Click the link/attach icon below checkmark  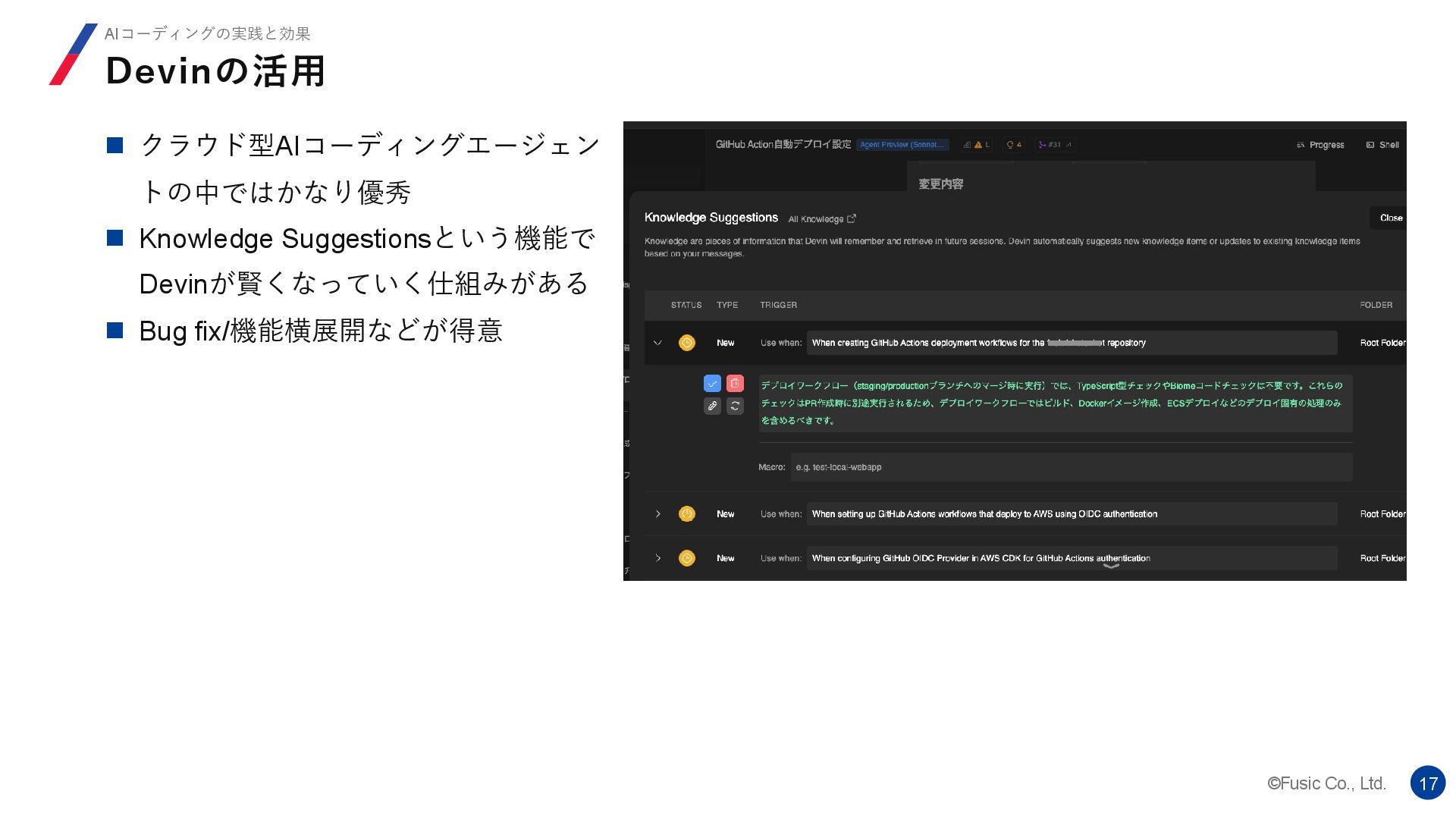coord(712,406)
